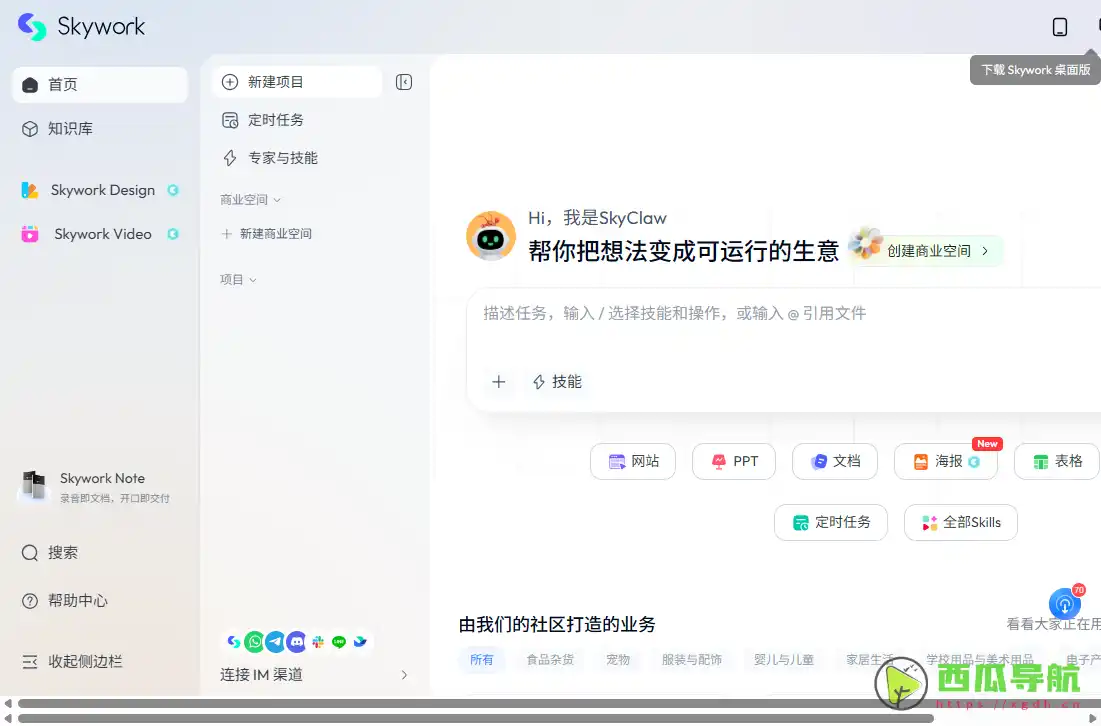
Task: Select the 网站 website shortcut
Action: pos(633,461)
